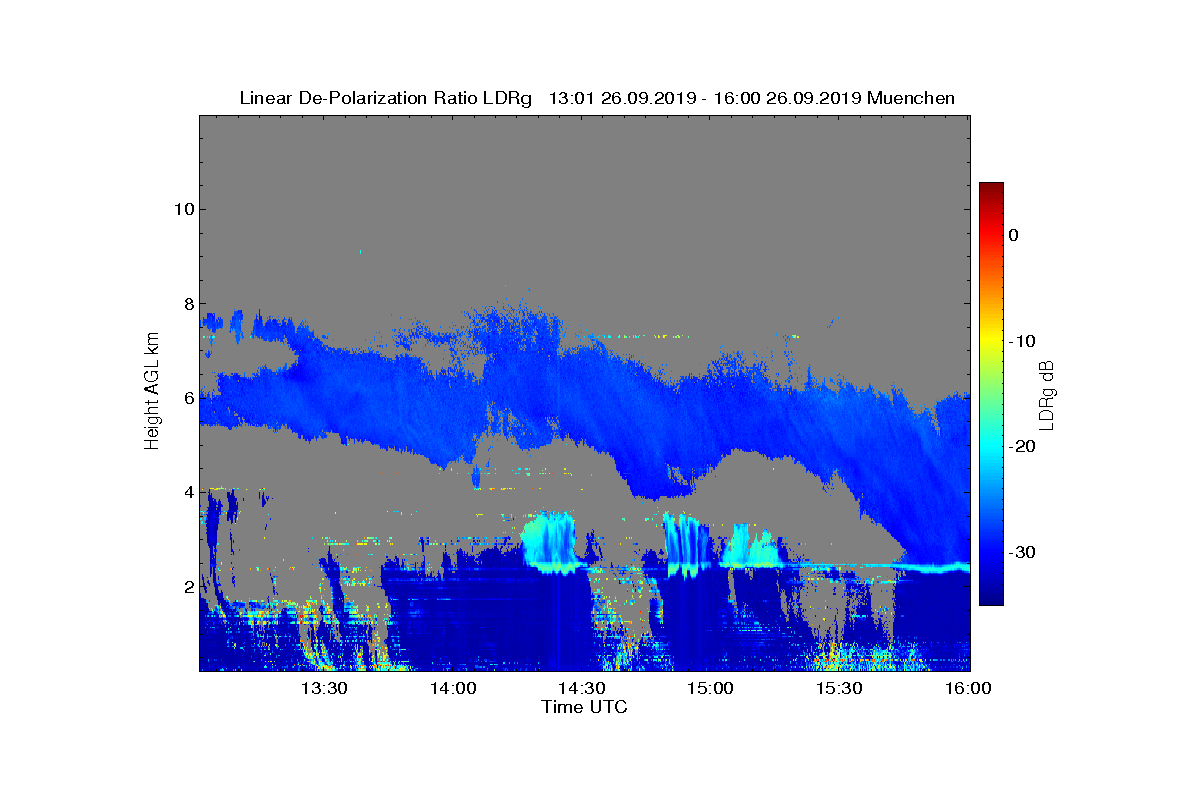Click the yellow band of the colorbar
The image size is (1200, 800).
tap(991, 341)
